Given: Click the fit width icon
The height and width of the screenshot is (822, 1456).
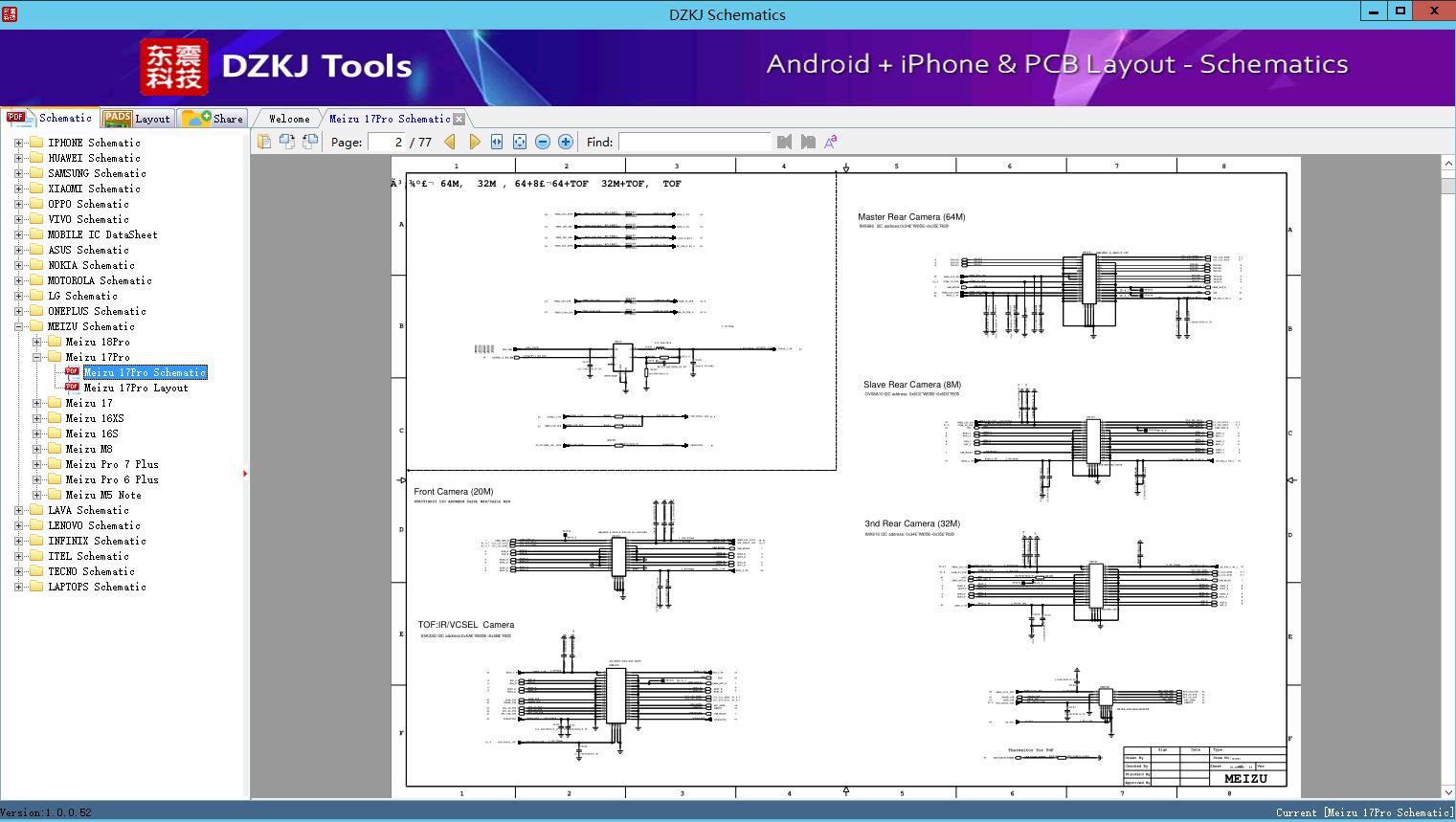Looking at the screenshot, I should coord(497,142).
